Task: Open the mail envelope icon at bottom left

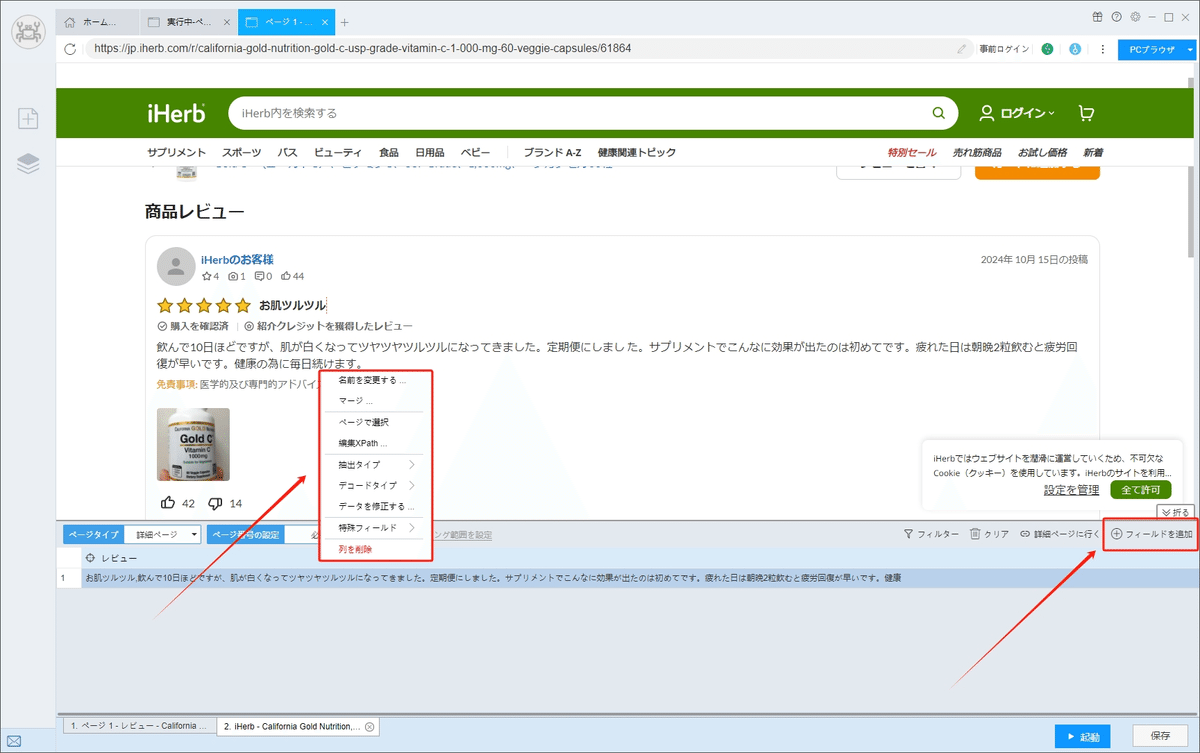Action: click(x=14, y=741)
